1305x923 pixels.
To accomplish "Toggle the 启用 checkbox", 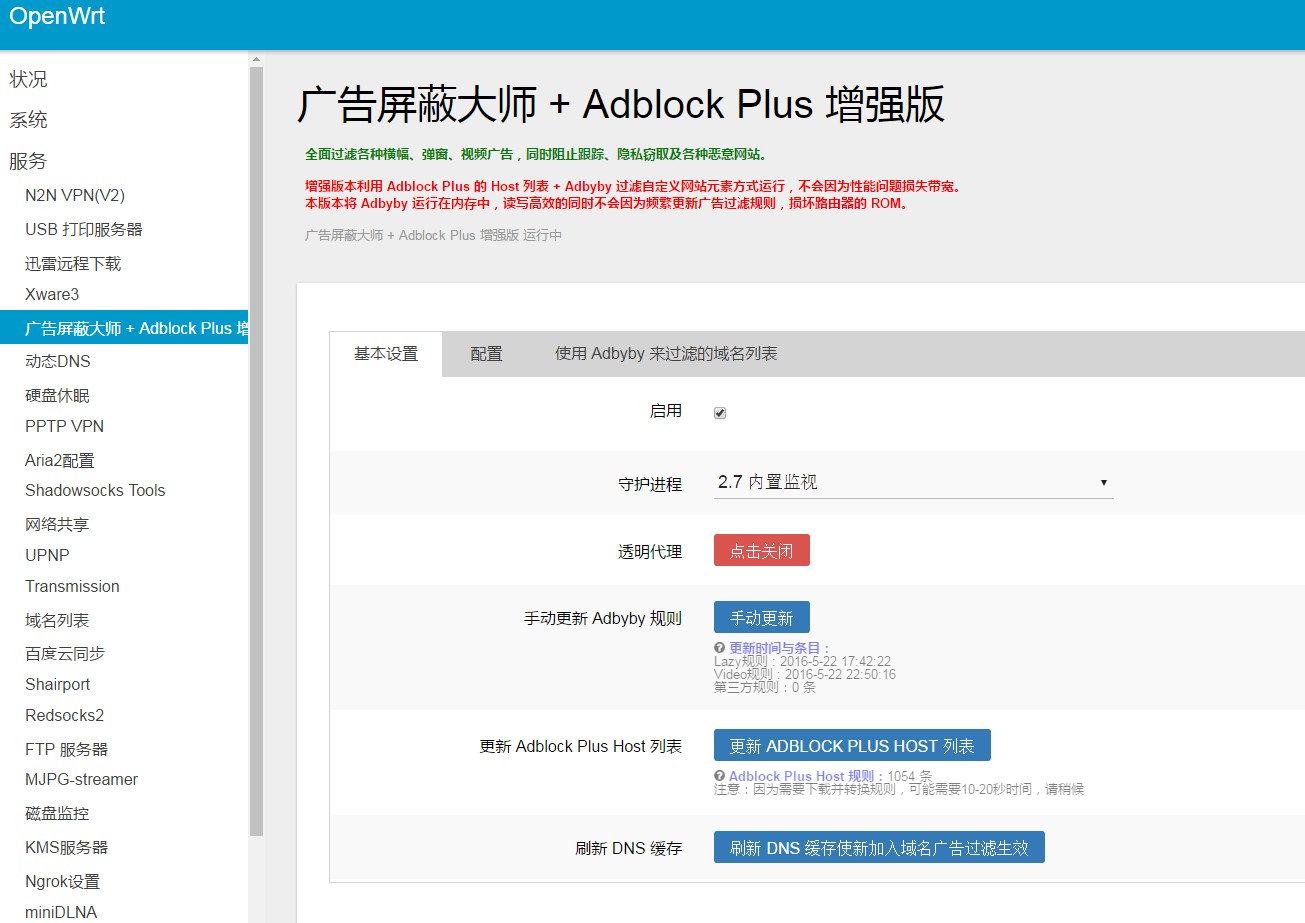I will pos(720,413).
